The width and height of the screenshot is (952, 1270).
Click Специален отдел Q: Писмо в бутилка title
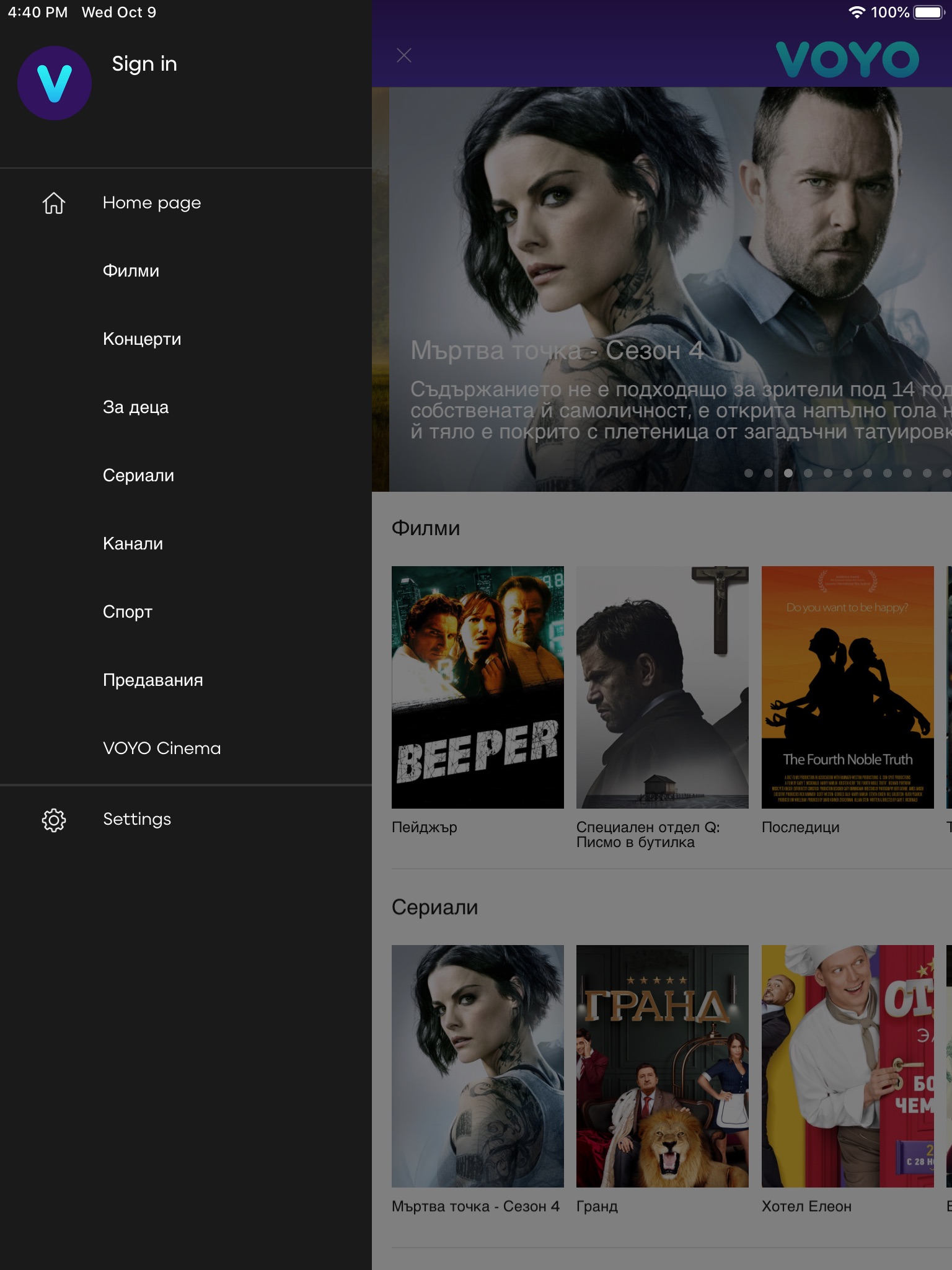coord(648,835)
